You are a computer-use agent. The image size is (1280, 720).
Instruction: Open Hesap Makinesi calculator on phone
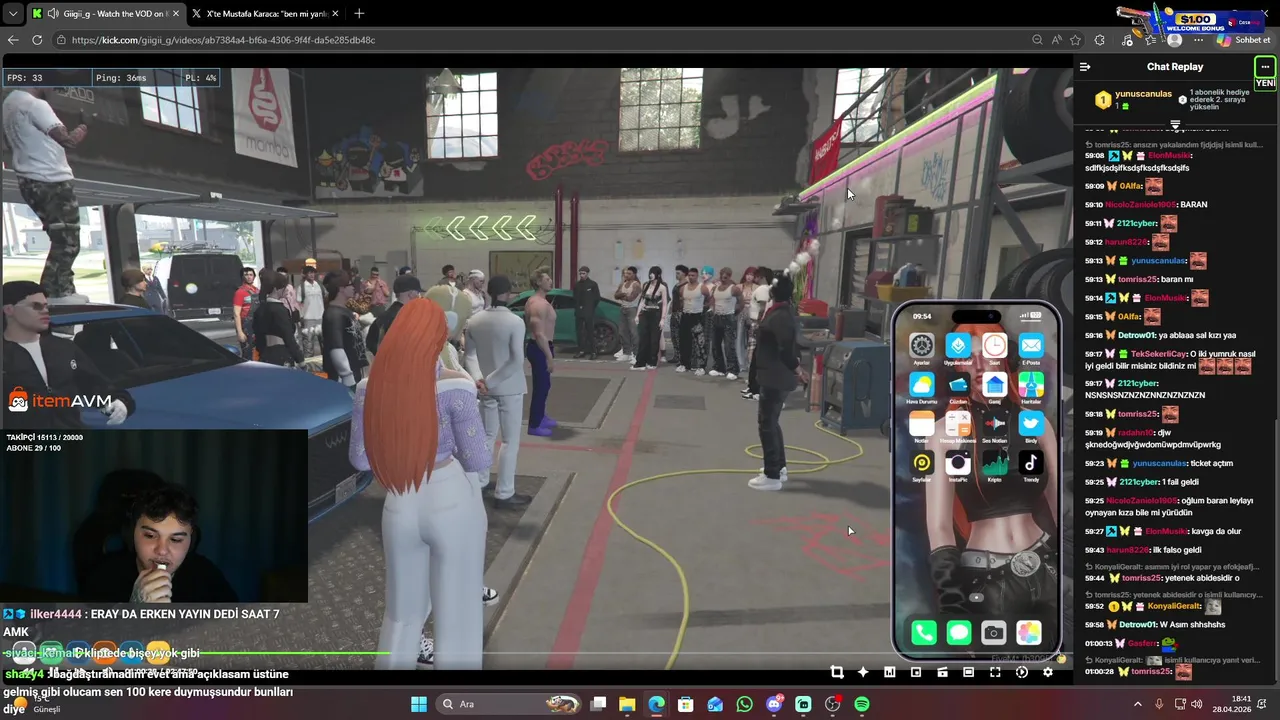958,424
